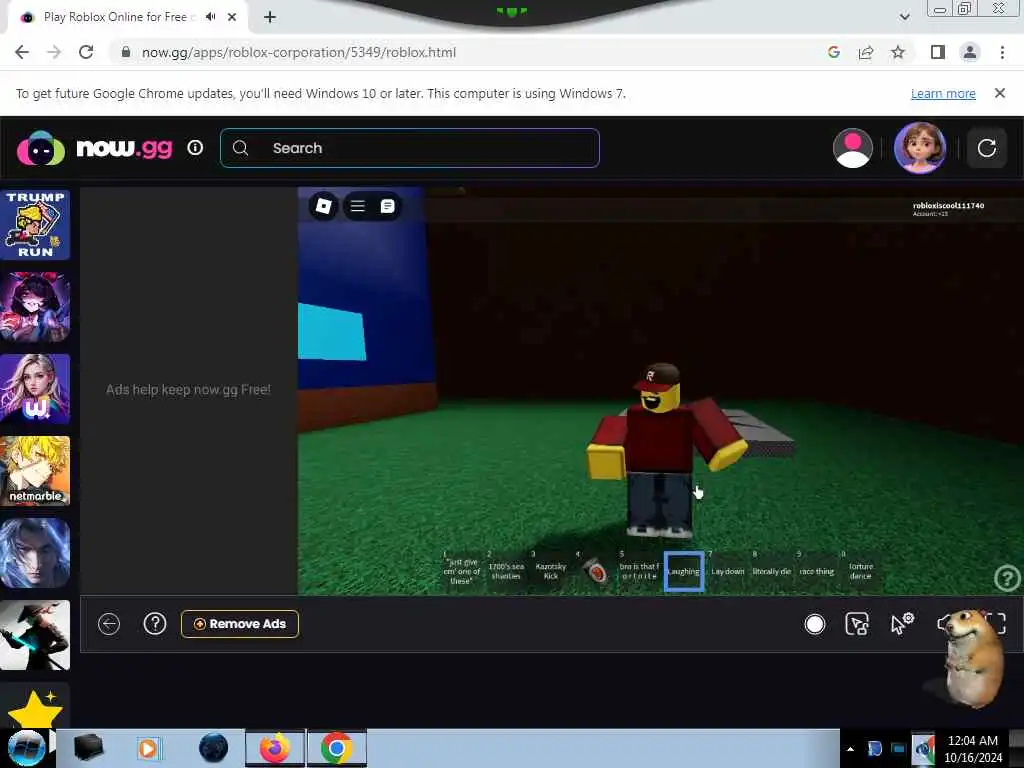Select the "bro is that fortnite" hotbar slot
Screen dimensions: 1024x768
(639, 571)
